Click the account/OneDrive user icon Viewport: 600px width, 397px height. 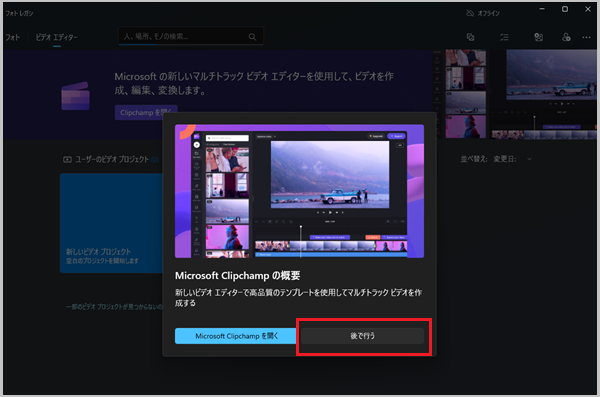[x=566, y=37]
